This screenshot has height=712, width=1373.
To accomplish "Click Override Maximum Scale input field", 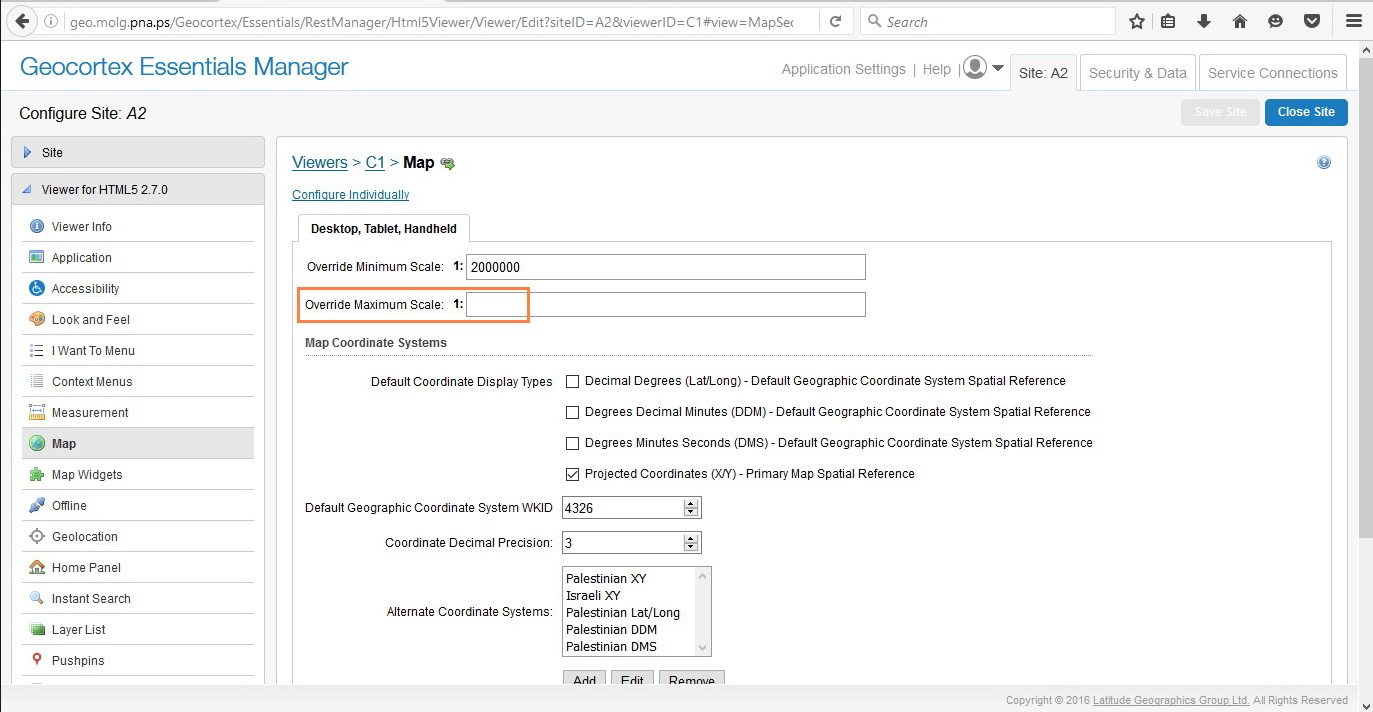I will (x=665, y=304).
